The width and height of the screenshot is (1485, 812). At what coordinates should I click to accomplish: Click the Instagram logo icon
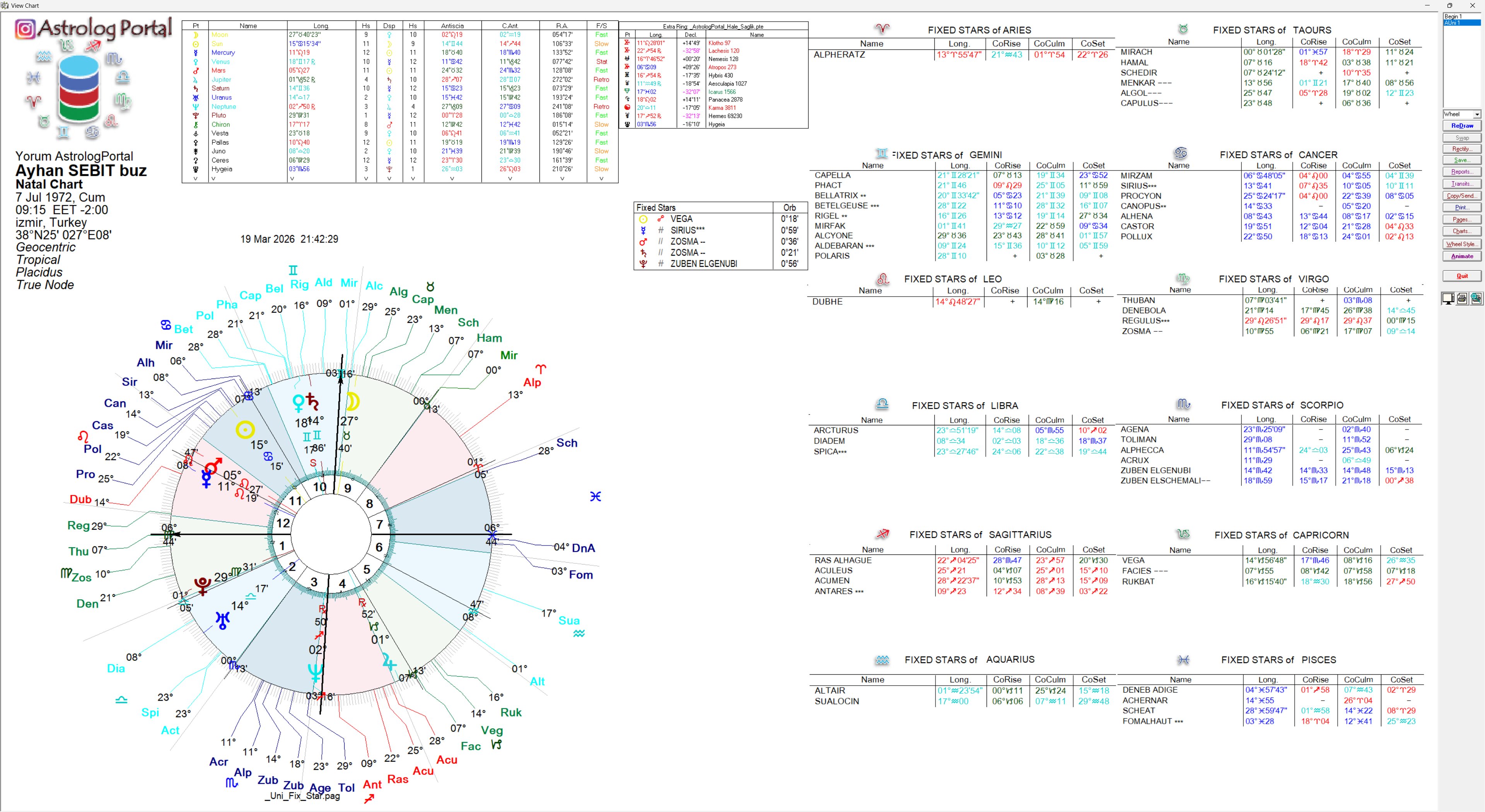tap(25, 29)
